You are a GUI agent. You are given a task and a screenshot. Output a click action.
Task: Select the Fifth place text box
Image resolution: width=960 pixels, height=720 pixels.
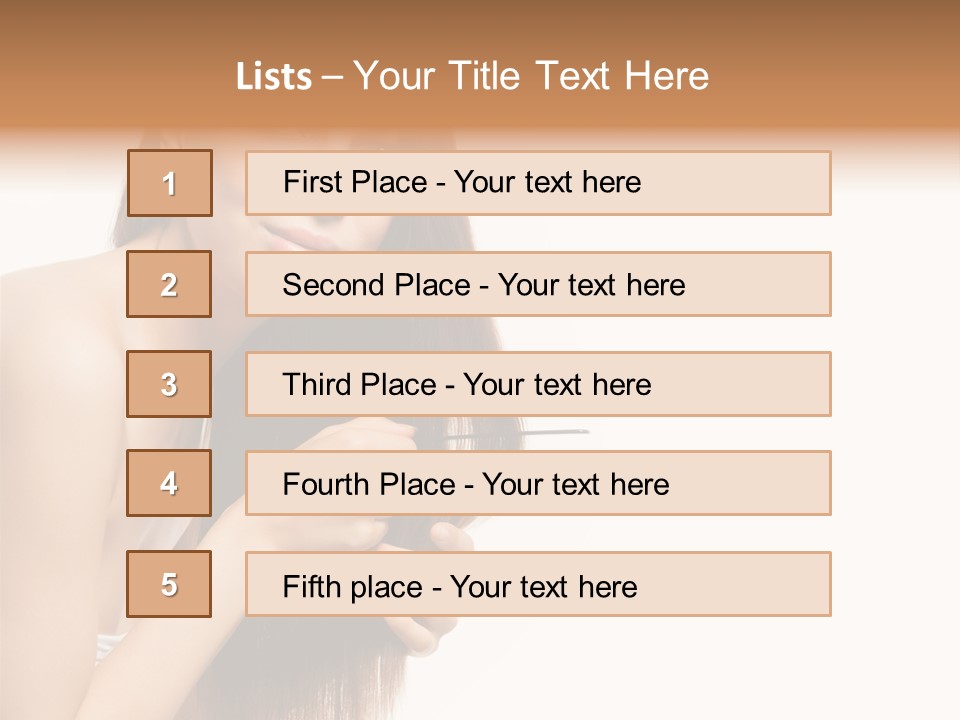538,584
